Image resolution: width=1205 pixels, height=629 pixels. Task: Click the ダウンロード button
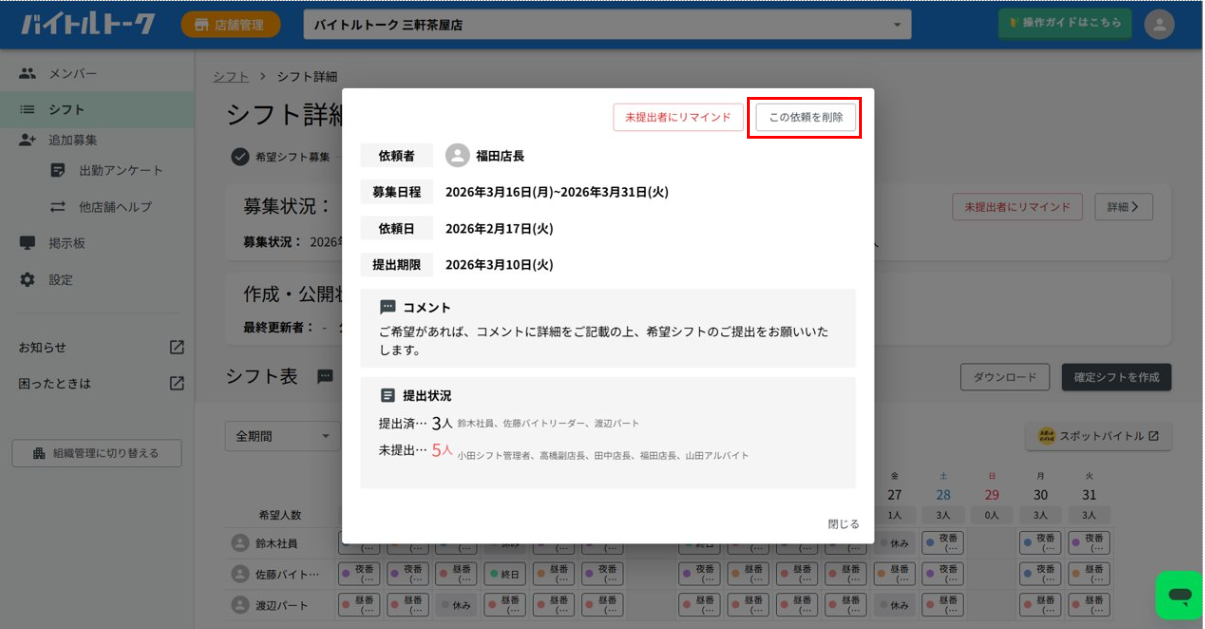(x=1005, y=377)
